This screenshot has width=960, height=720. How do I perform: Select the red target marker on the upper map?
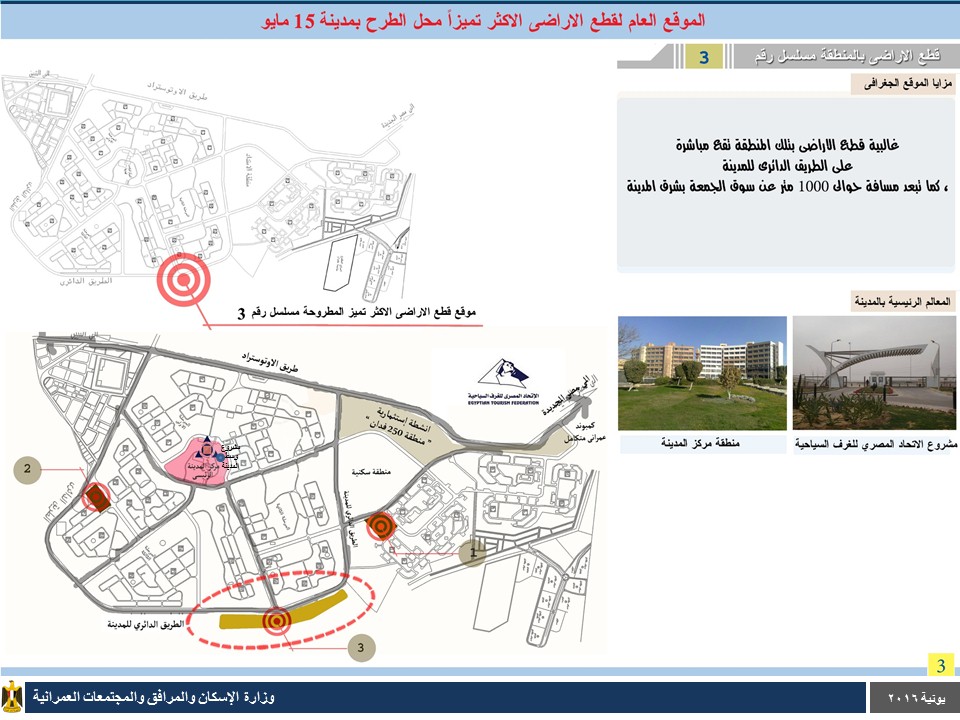[x=184, y=279]
